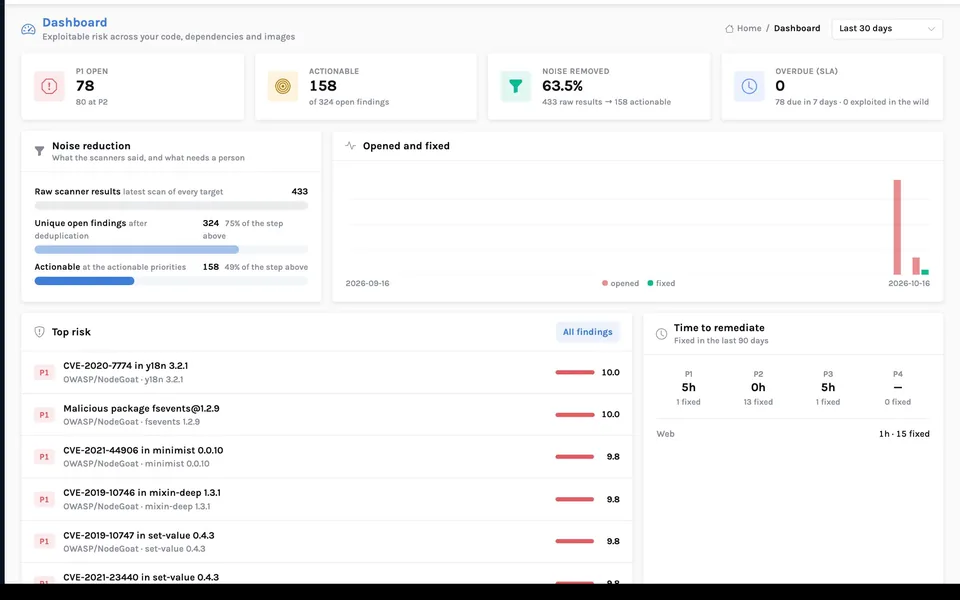Click the P4 dash remediation value
960x600 pixels.
pos(898,388)
